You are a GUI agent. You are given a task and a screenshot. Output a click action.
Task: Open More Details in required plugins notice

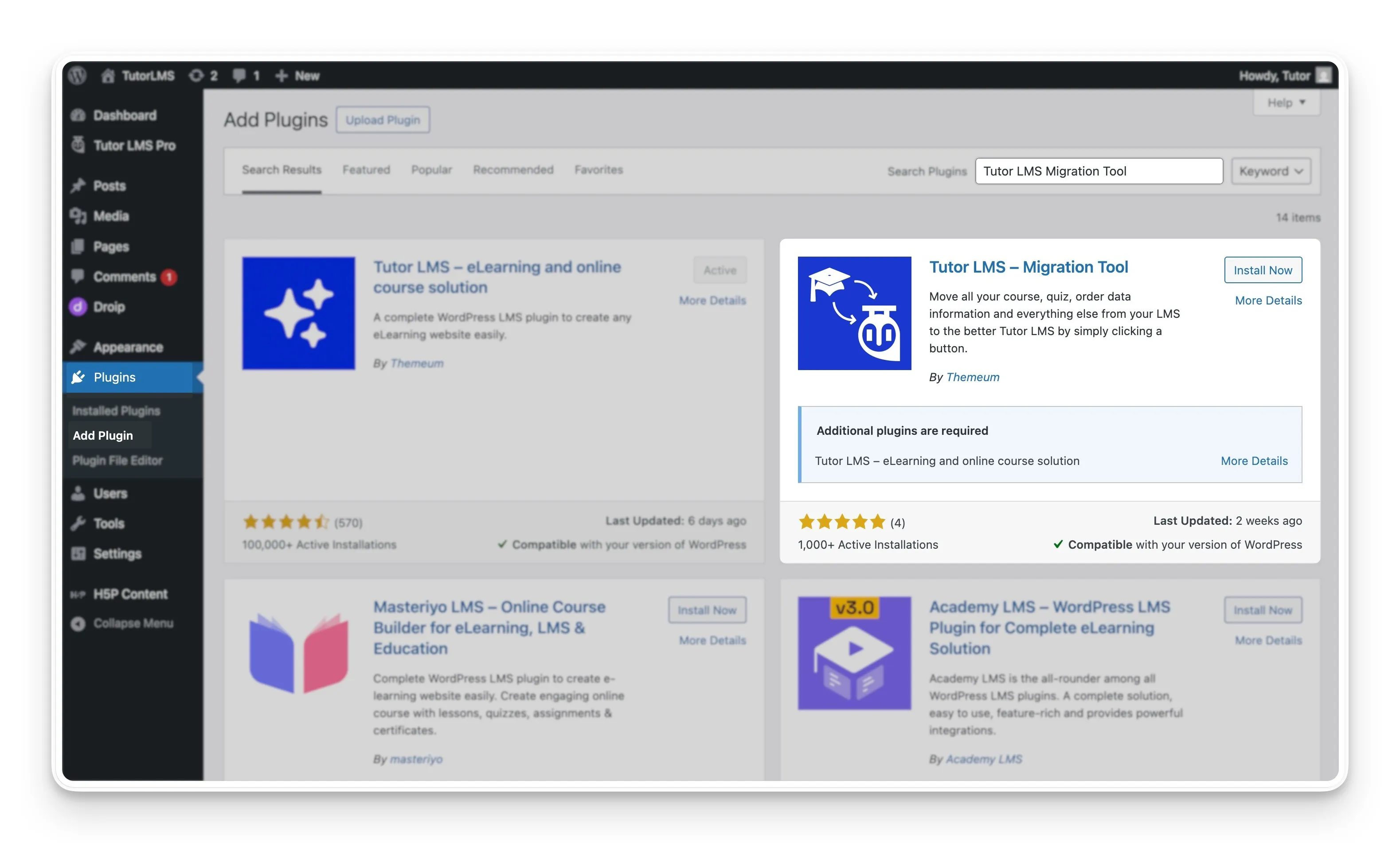pyautogui.click(x=1254, y=461)
